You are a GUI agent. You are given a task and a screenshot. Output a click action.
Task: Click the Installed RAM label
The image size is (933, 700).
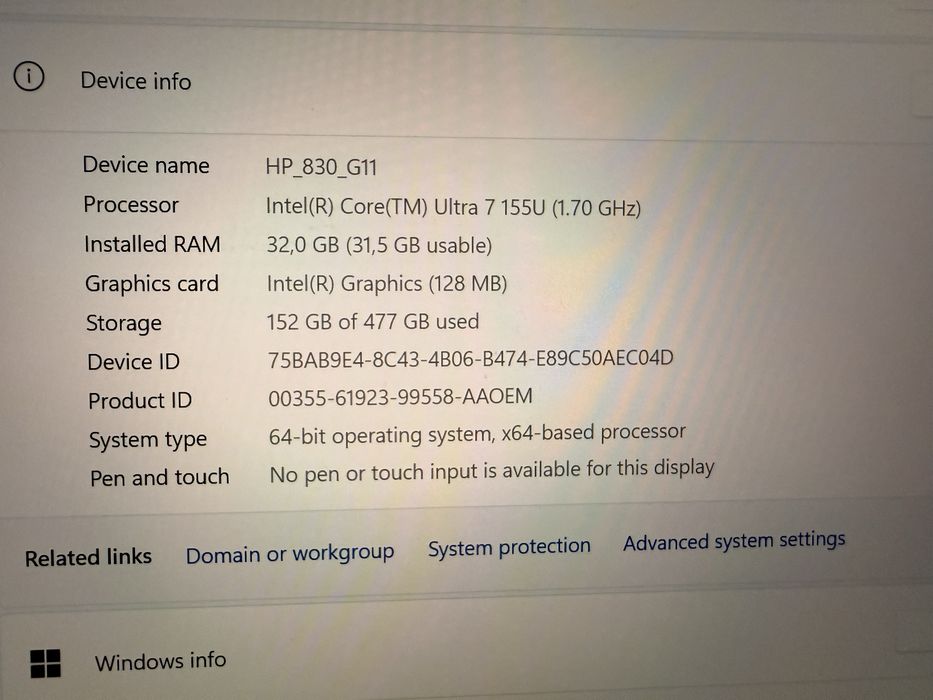click(152, 244)
